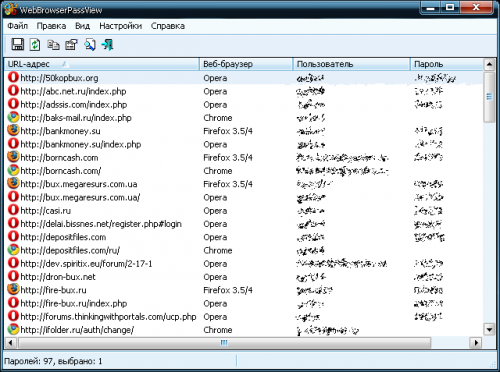Screen dimensions: 500x372
Task: Select row http://baks-mail.ru/index.php
Action: 244,118
